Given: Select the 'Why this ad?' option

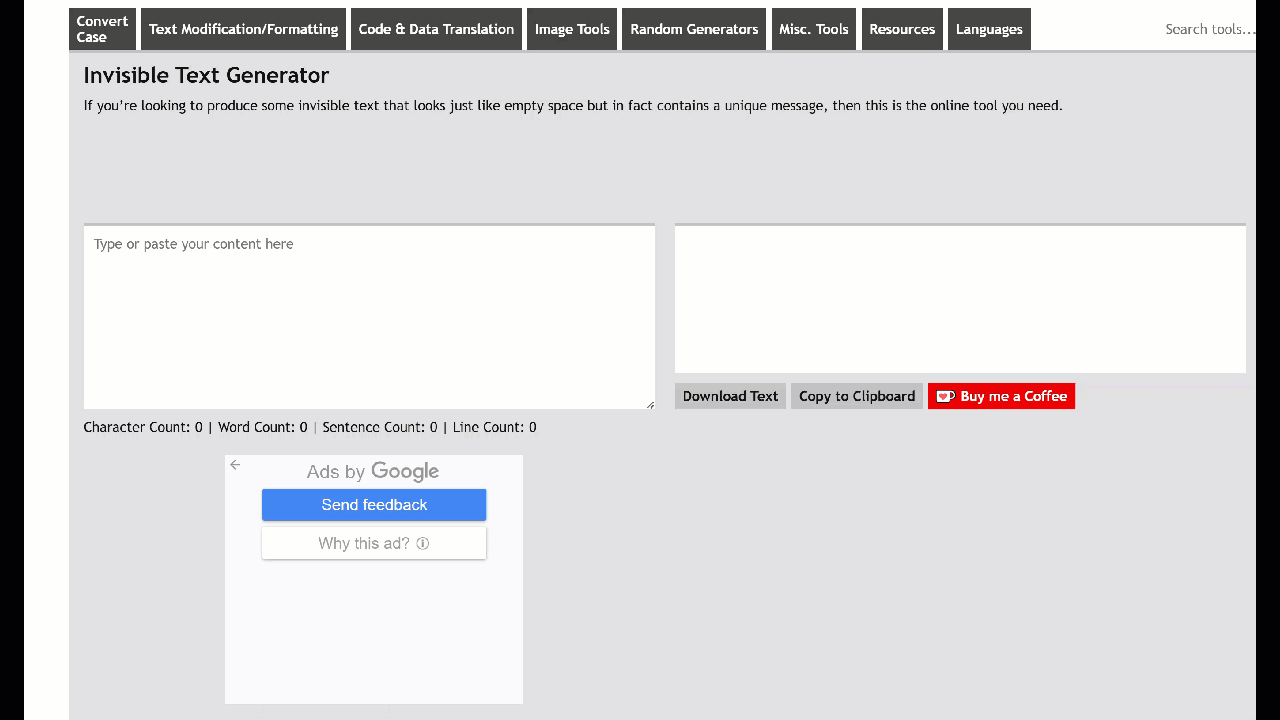Looking at the screenshot, I should (364, 544).
